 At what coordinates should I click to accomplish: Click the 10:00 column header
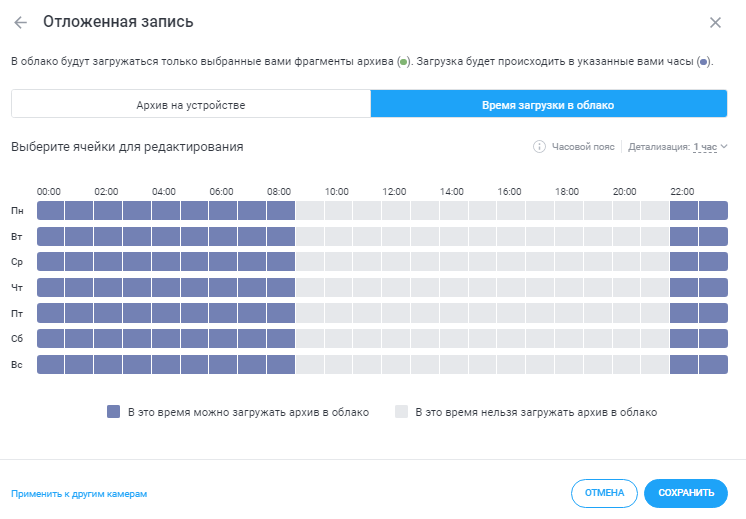[337, 191]
